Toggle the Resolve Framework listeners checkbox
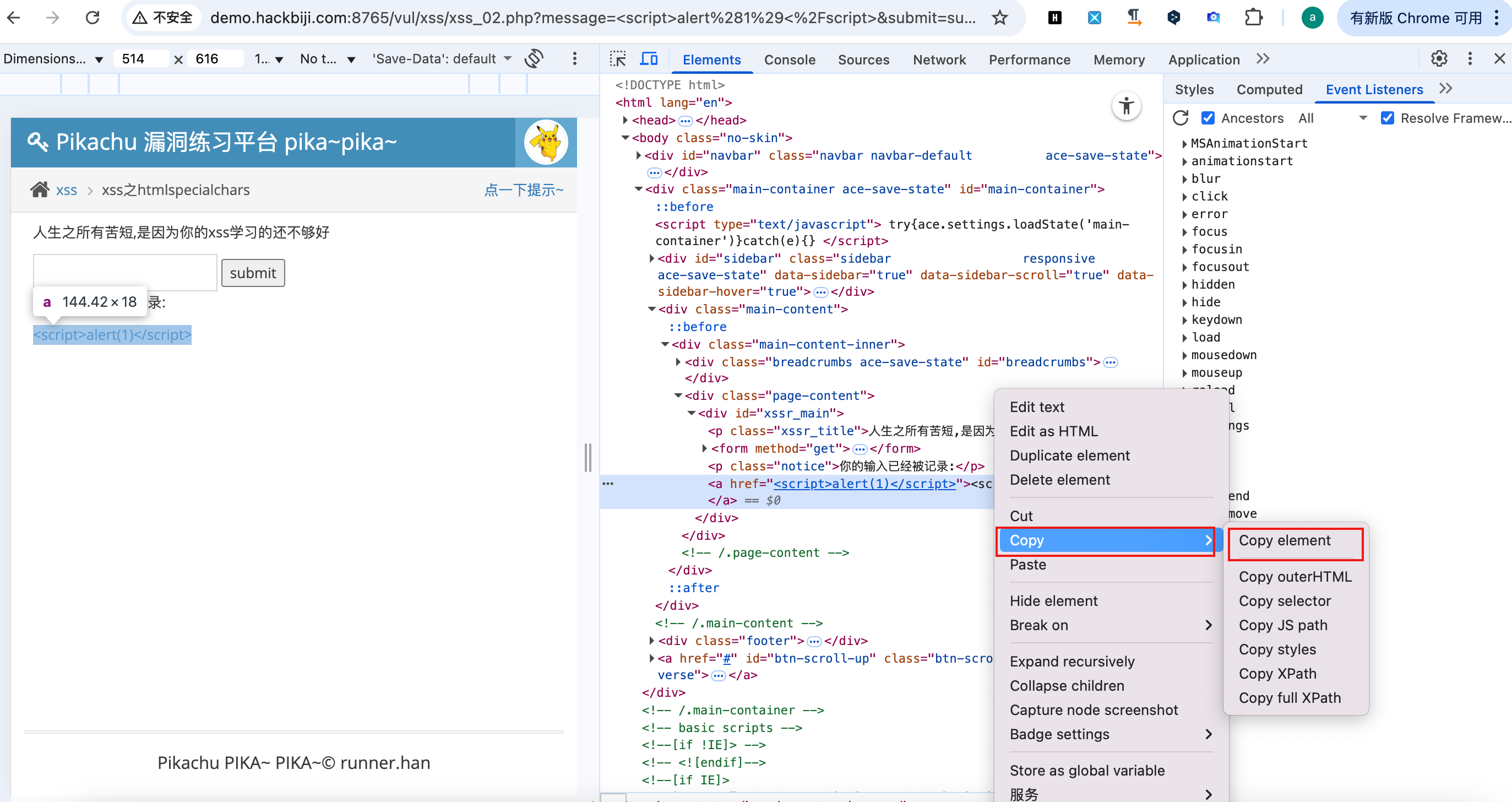The image size is (1512, 802). 1387,118
